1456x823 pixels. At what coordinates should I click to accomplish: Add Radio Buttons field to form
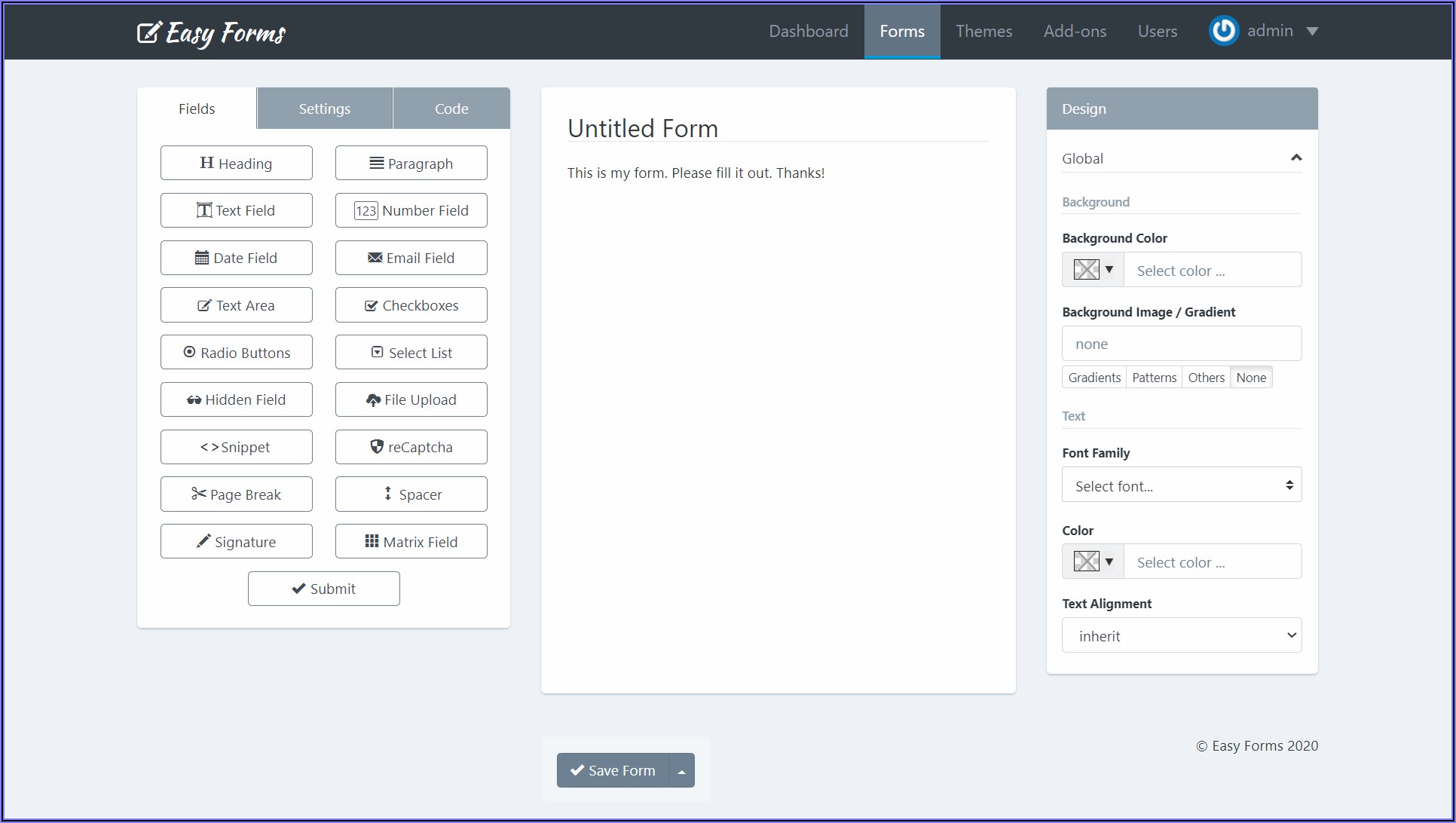[236, 352]
